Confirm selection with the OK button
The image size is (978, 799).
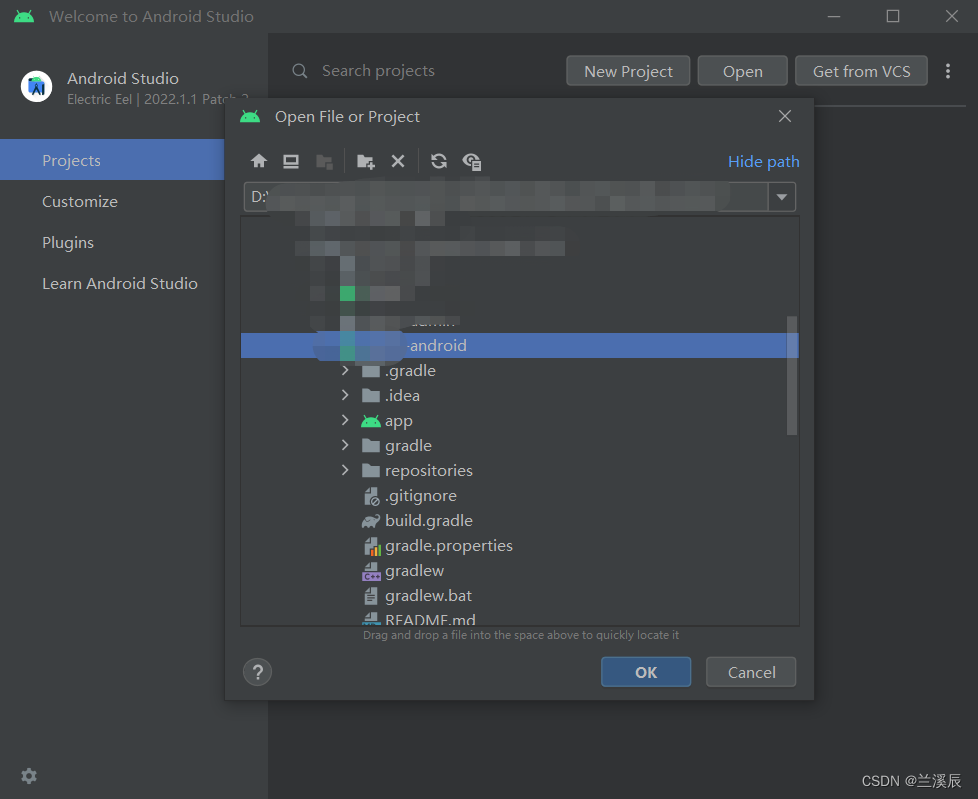(646, 672)
